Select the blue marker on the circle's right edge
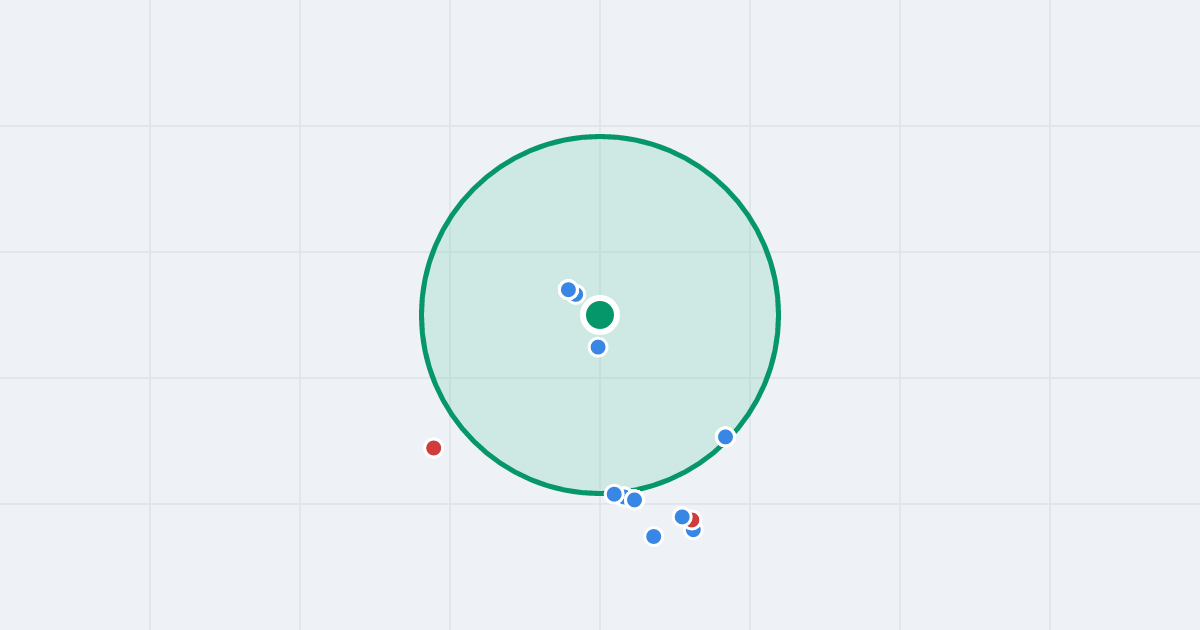Image resolution: width=1200 pixels, height=630 pixels. (726, 437)
